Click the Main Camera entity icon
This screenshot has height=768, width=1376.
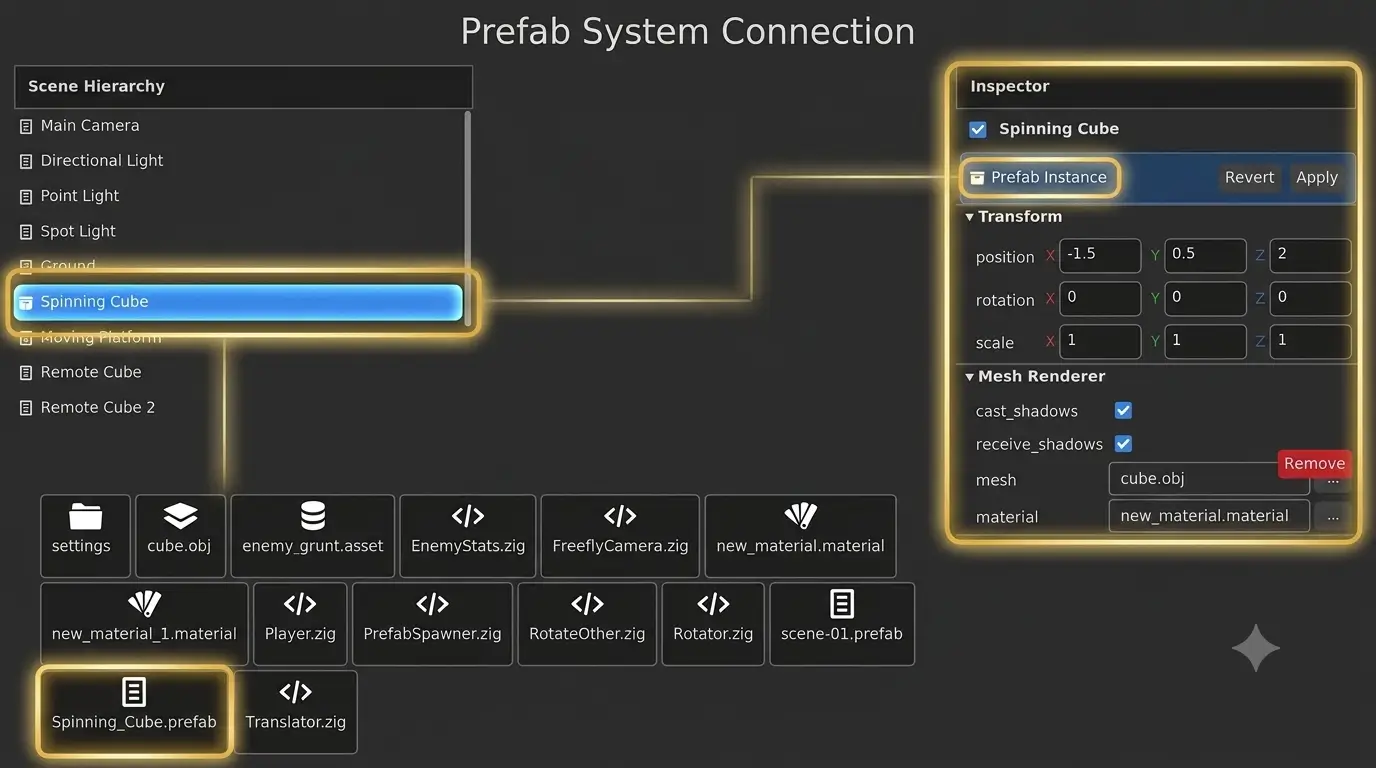pyautogui.click(x=26, y=126)
